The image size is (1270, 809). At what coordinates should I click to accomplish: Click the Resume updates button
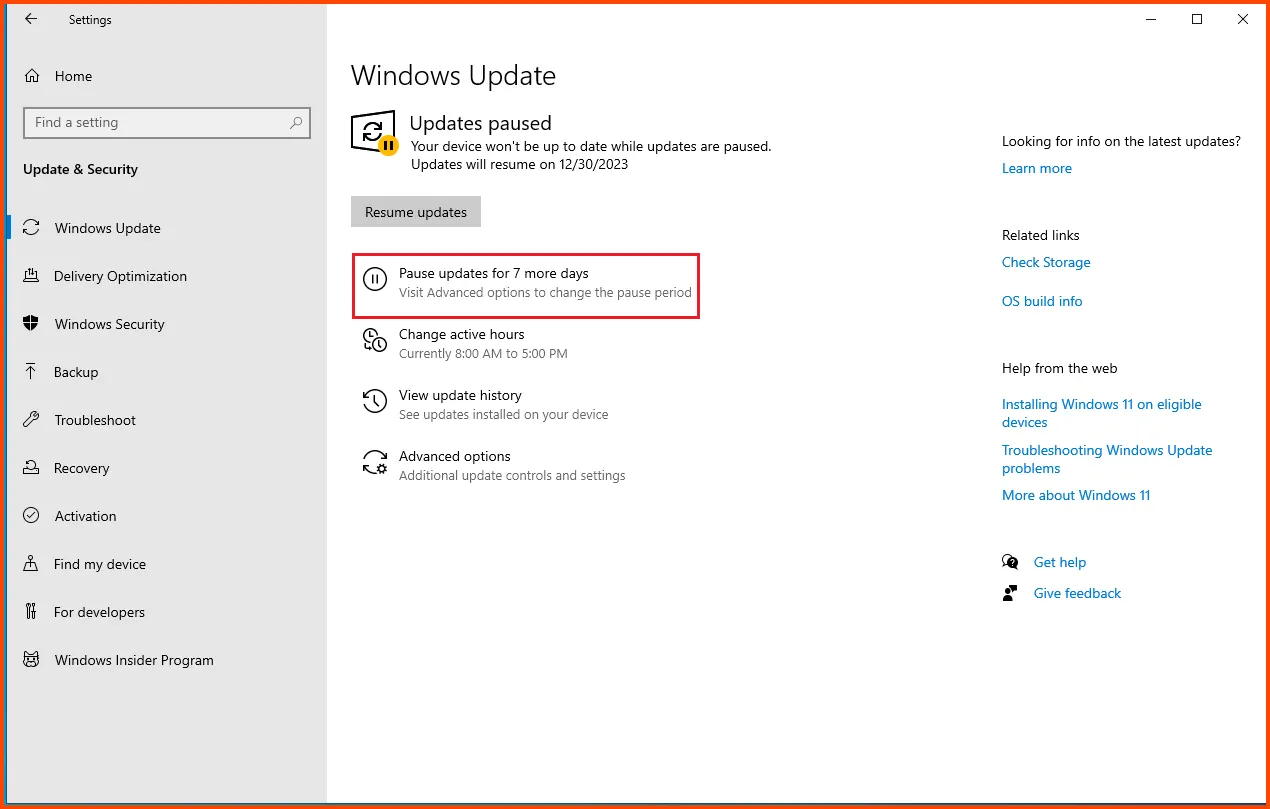pyautogui.click(x=416, y=212)
